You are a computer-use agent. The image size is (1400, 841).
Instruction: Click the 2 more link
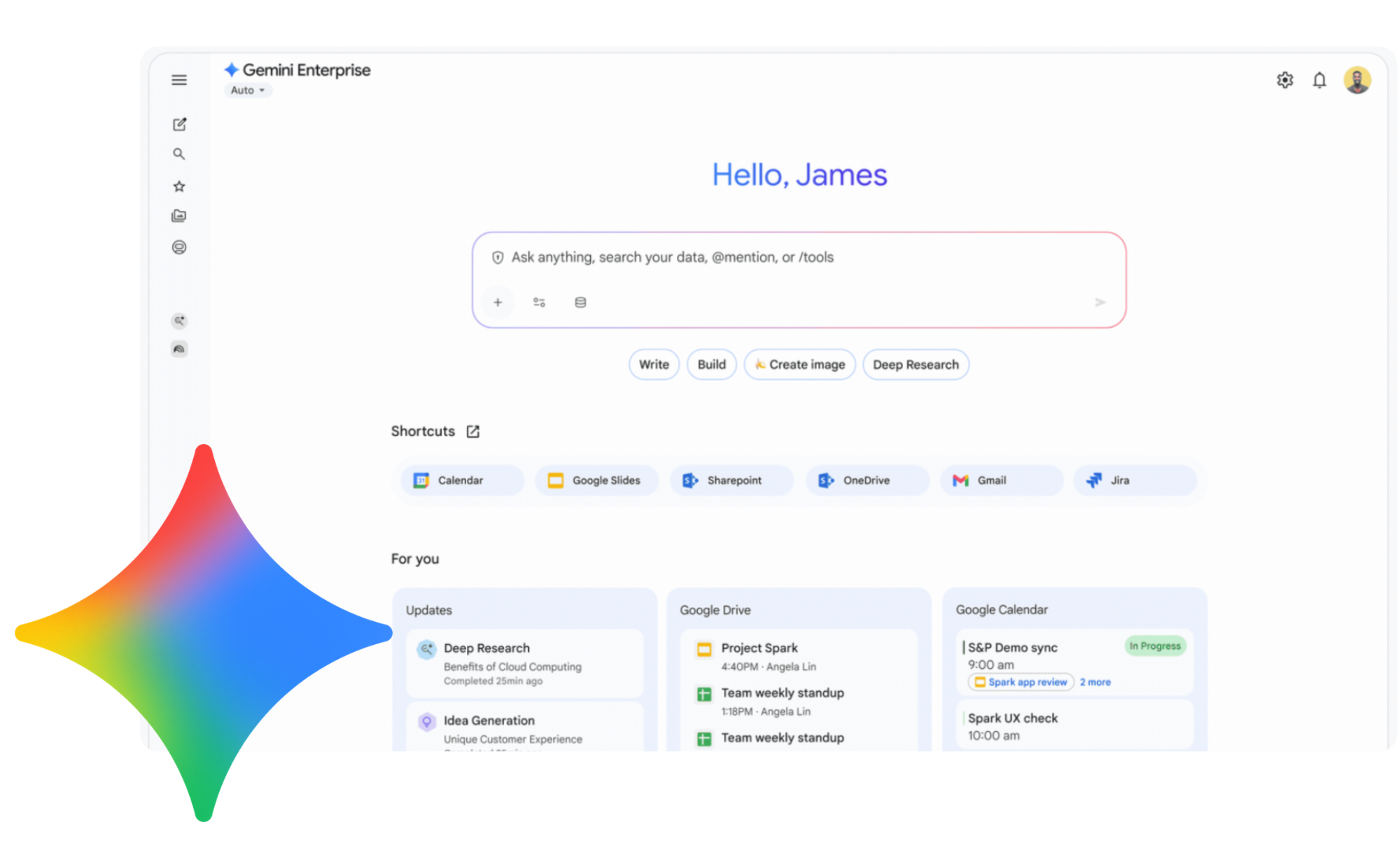tap(1095, 682)
